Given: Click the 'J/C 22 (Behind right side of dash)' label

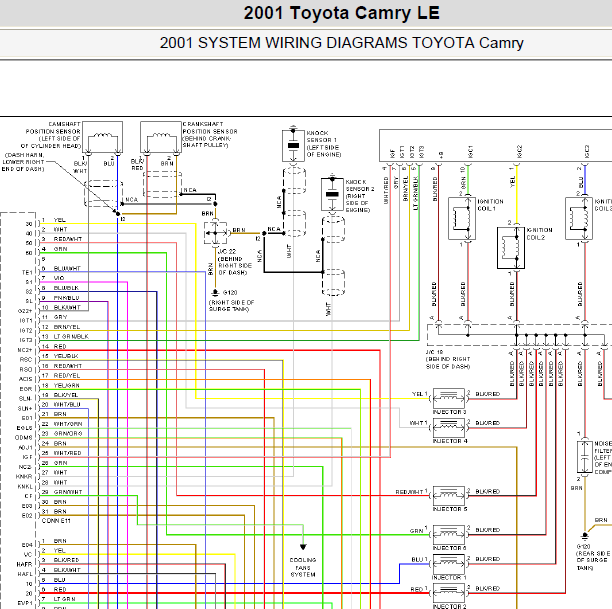Looking at the screenshot, I should [x=235, y=262].
